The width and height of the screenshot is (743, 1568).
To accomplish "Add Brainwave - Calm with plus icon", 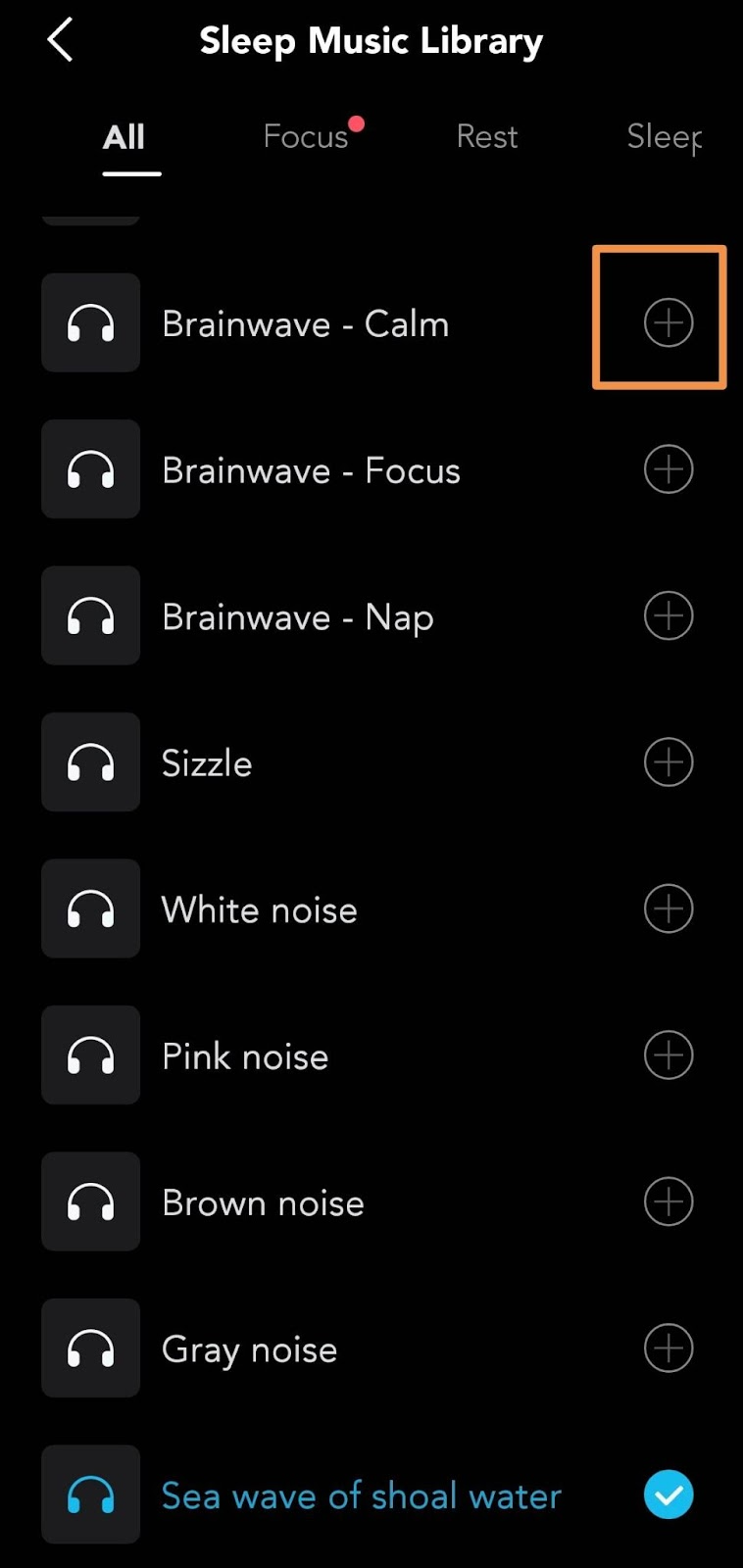I will tap(669, 322).
